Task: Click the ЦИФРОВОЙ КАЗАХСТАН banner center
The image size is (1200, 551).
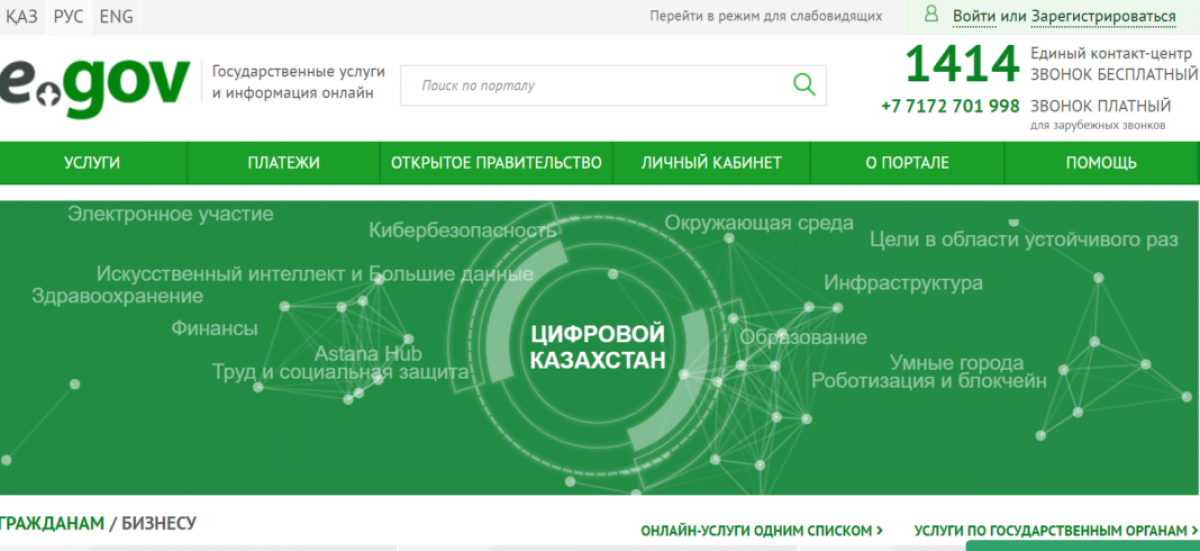Action: [x=597, y=347]
